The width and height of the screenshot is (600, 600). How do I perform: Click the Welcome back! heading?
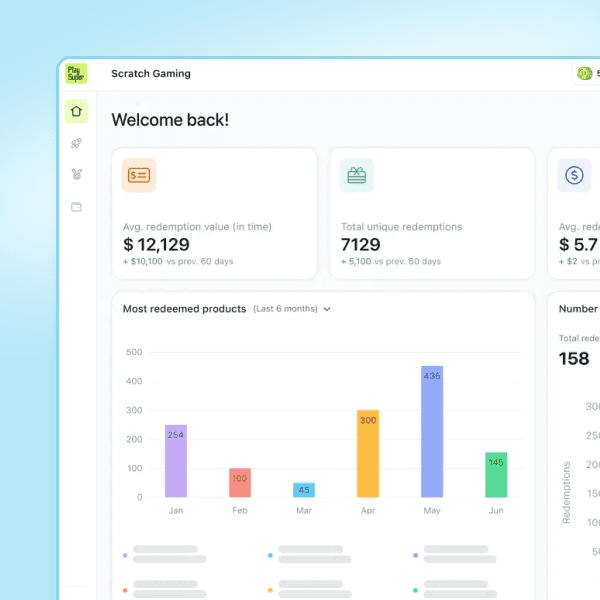click(x=170, y=120)
